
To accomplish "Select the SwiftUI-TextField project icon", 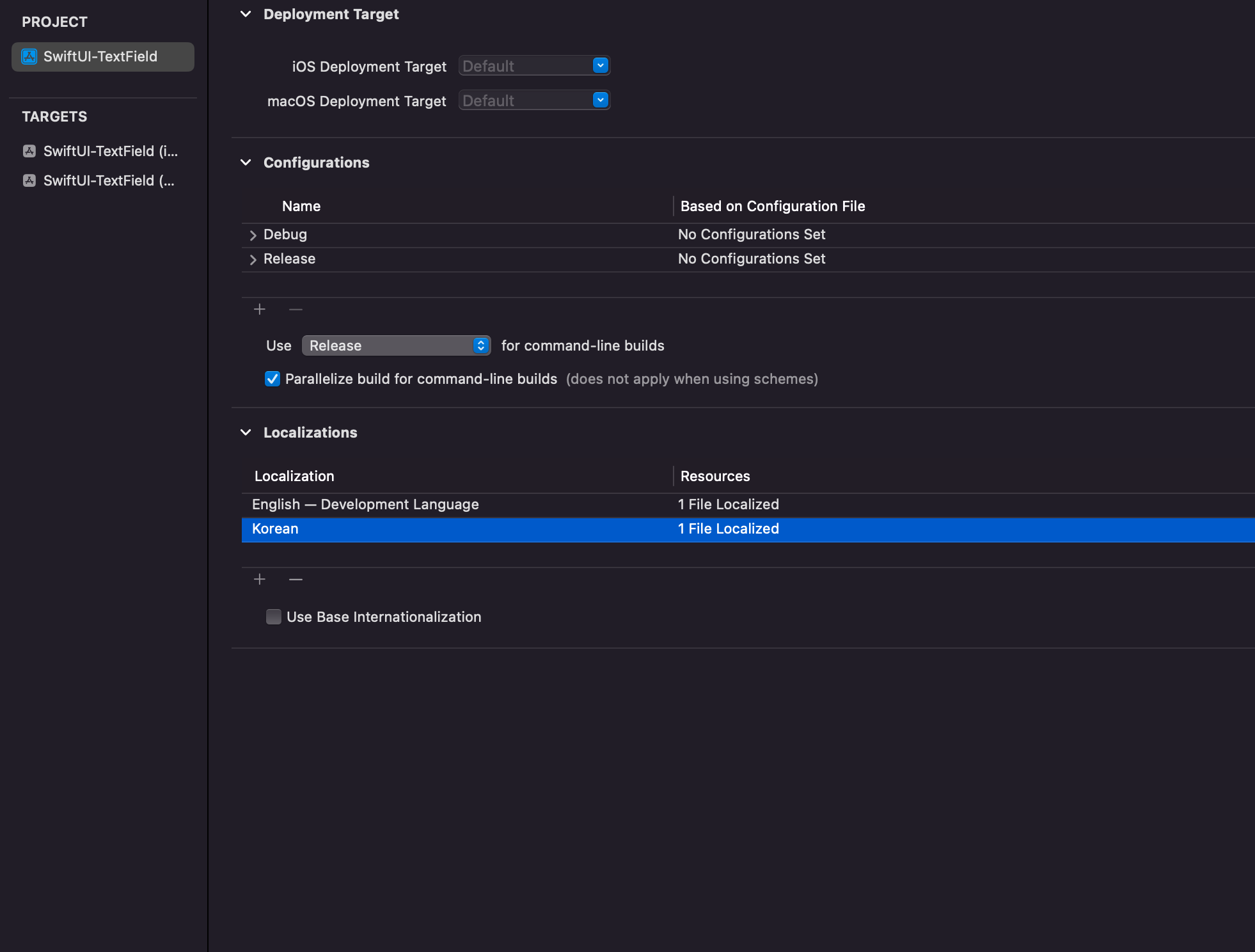I will point(29,57).
